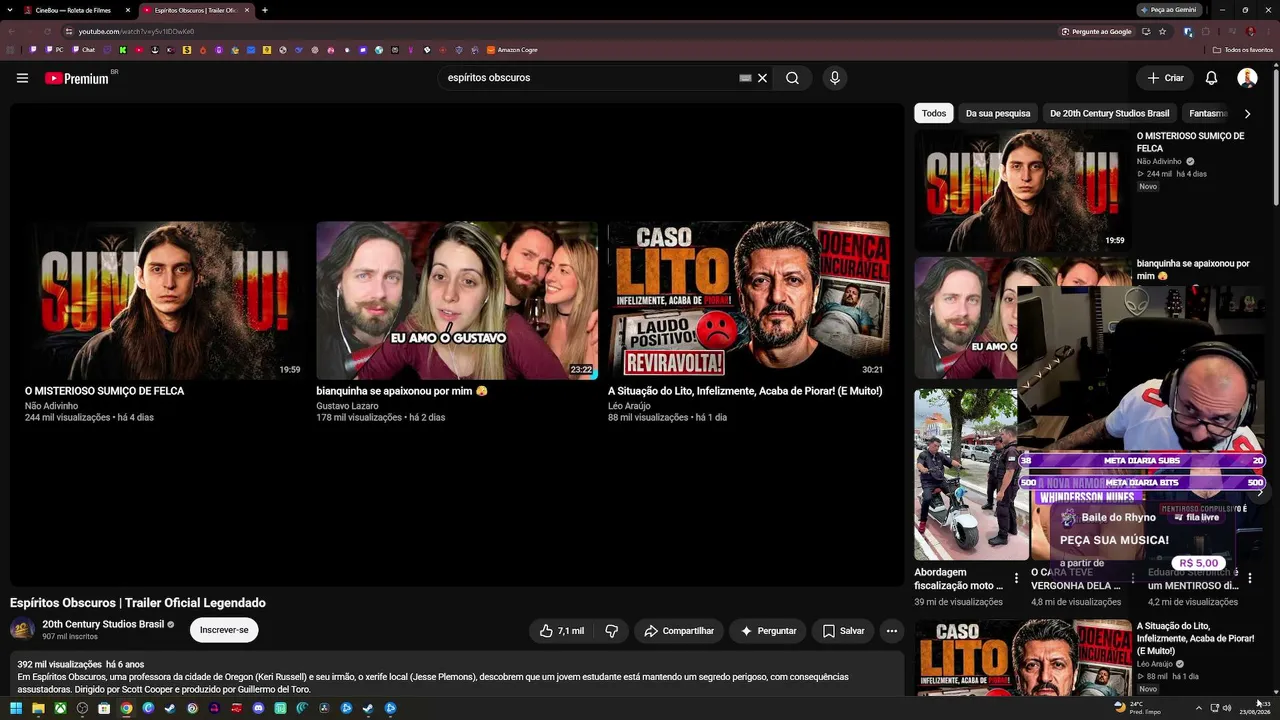Click the Criar button

pyautogui.click(x=1165, y=78)
